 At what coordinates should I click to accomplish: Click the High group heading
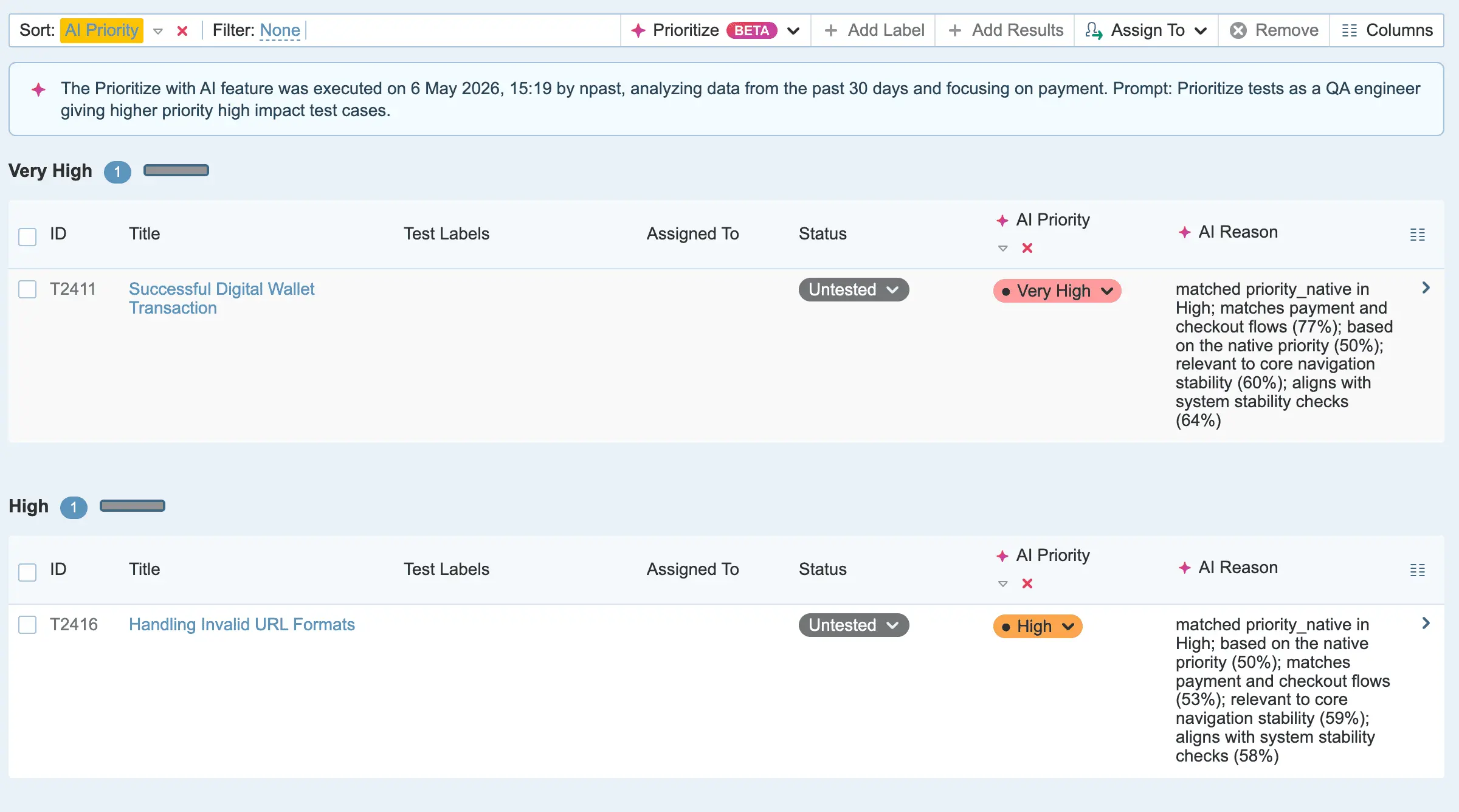point(29,506)
